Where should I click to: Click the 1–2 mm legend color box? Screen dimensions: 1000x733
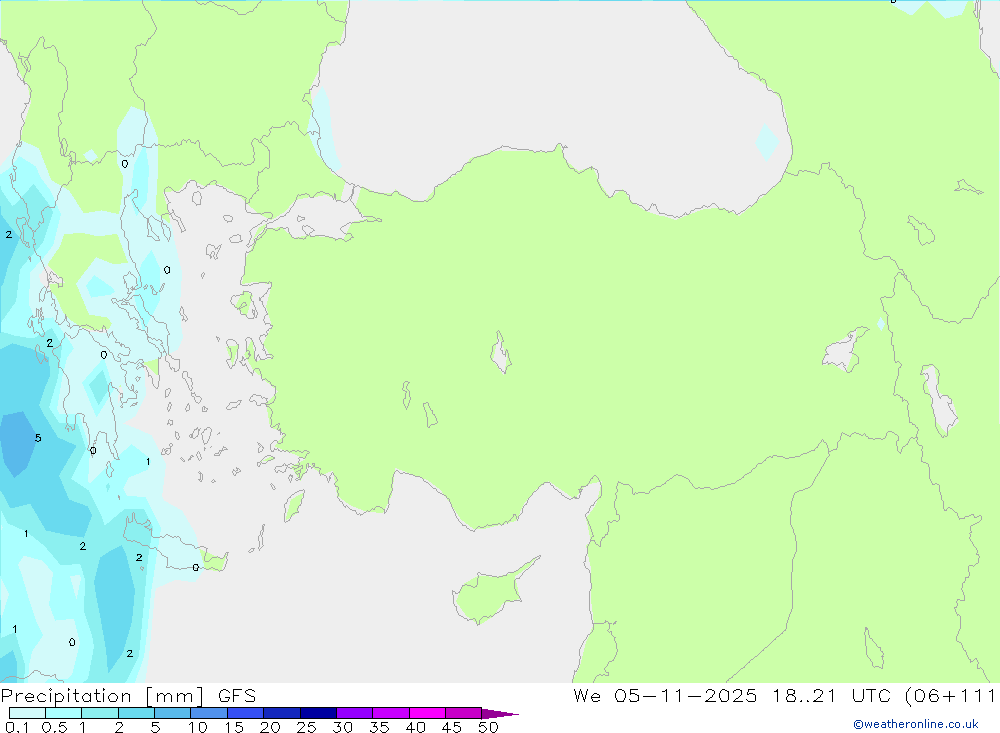tap(100, 713)
